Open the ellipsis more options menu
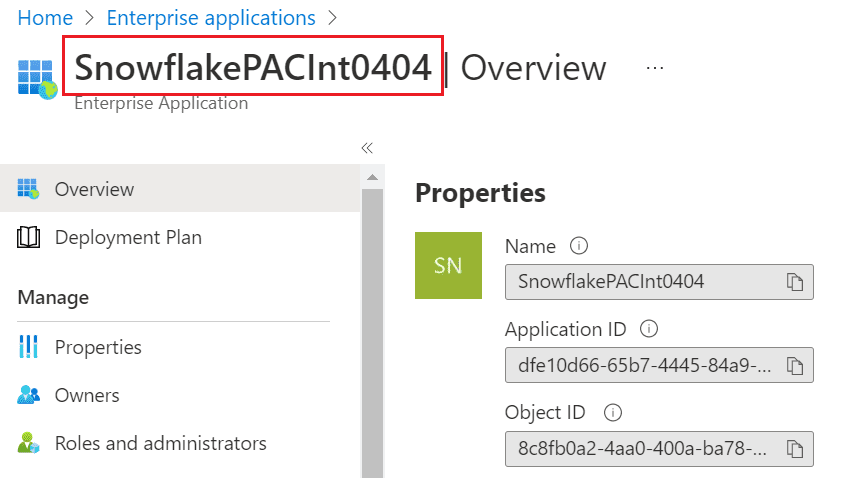Screen dimensions: 865x478 click(655, 68)
